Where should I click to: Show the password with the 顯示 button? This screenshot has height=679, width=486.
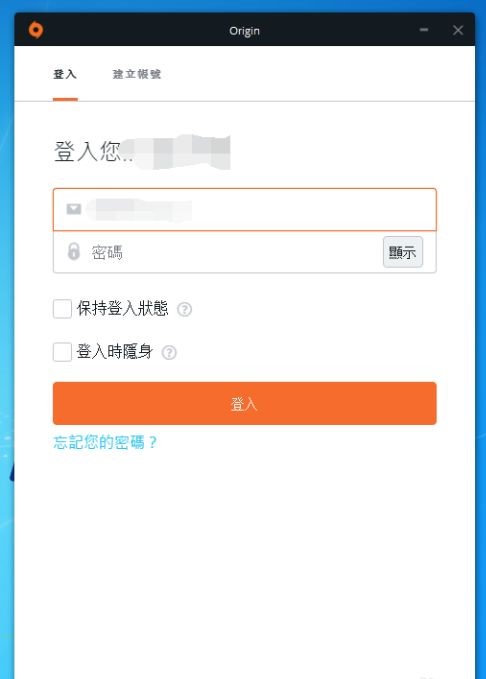tap(403, 252)
